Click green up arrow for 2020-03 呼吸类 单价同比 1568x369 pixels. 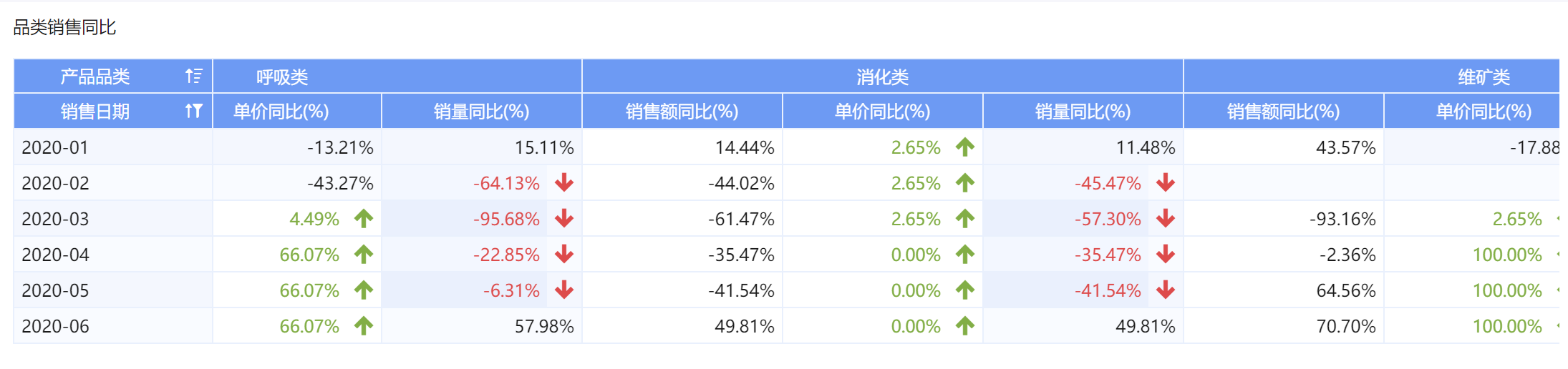click(x=364, y=219)
